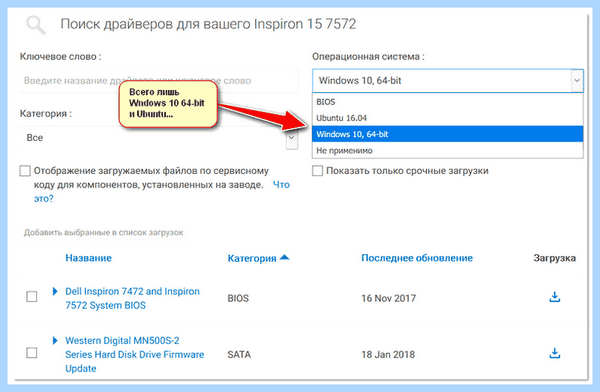
Task: Choose BIOS from the OS list
Action: (x=448, y=102)
